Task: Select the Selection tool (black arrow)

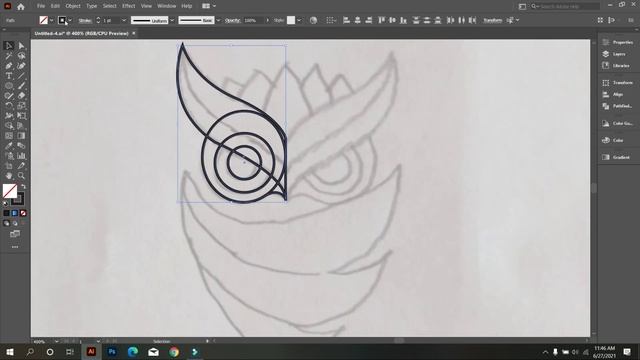Action: pyautogui.click(x=9, y=46)
